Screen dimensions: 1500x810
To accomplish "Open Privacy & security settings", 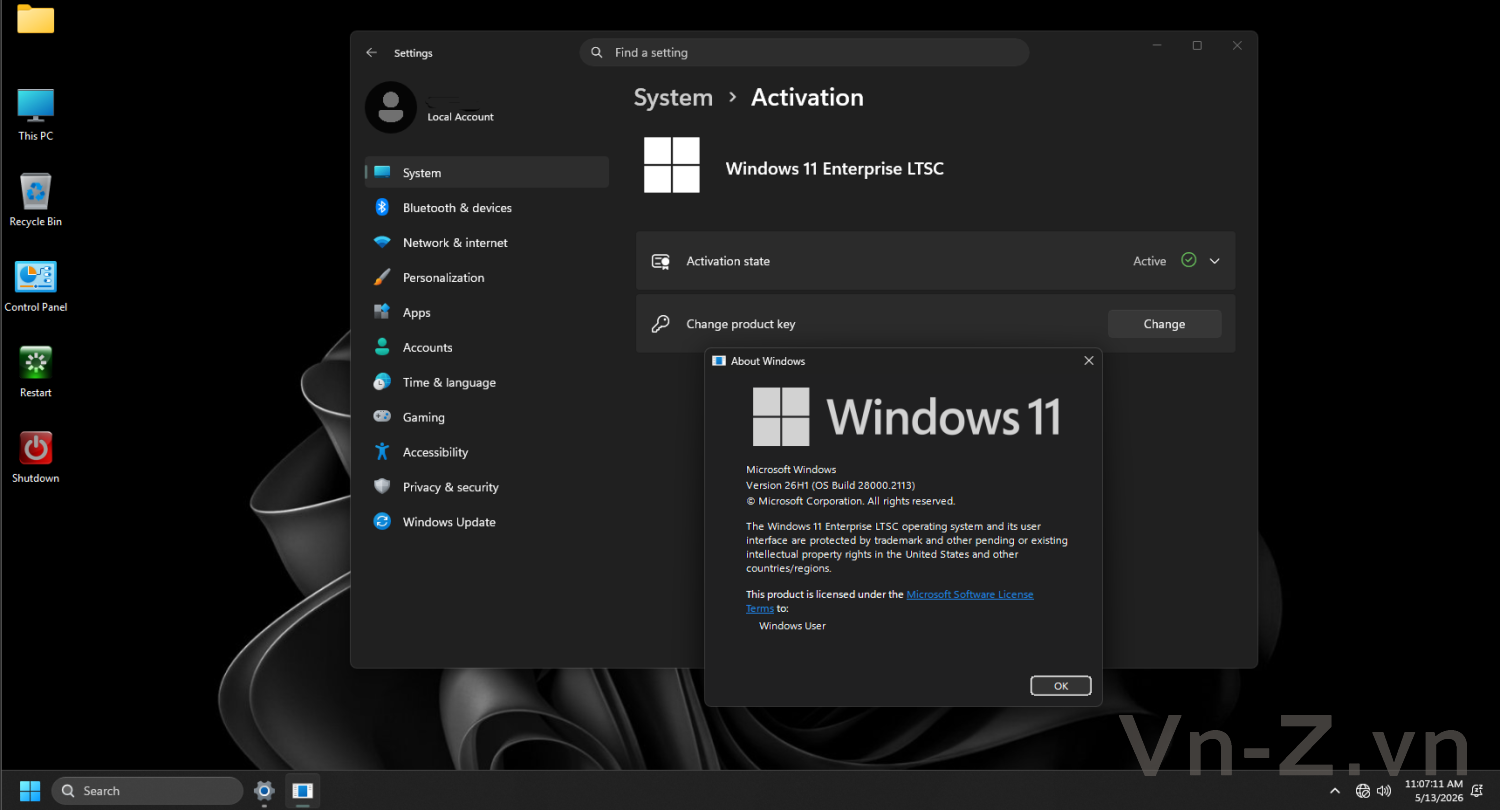I will pos(487,488).
